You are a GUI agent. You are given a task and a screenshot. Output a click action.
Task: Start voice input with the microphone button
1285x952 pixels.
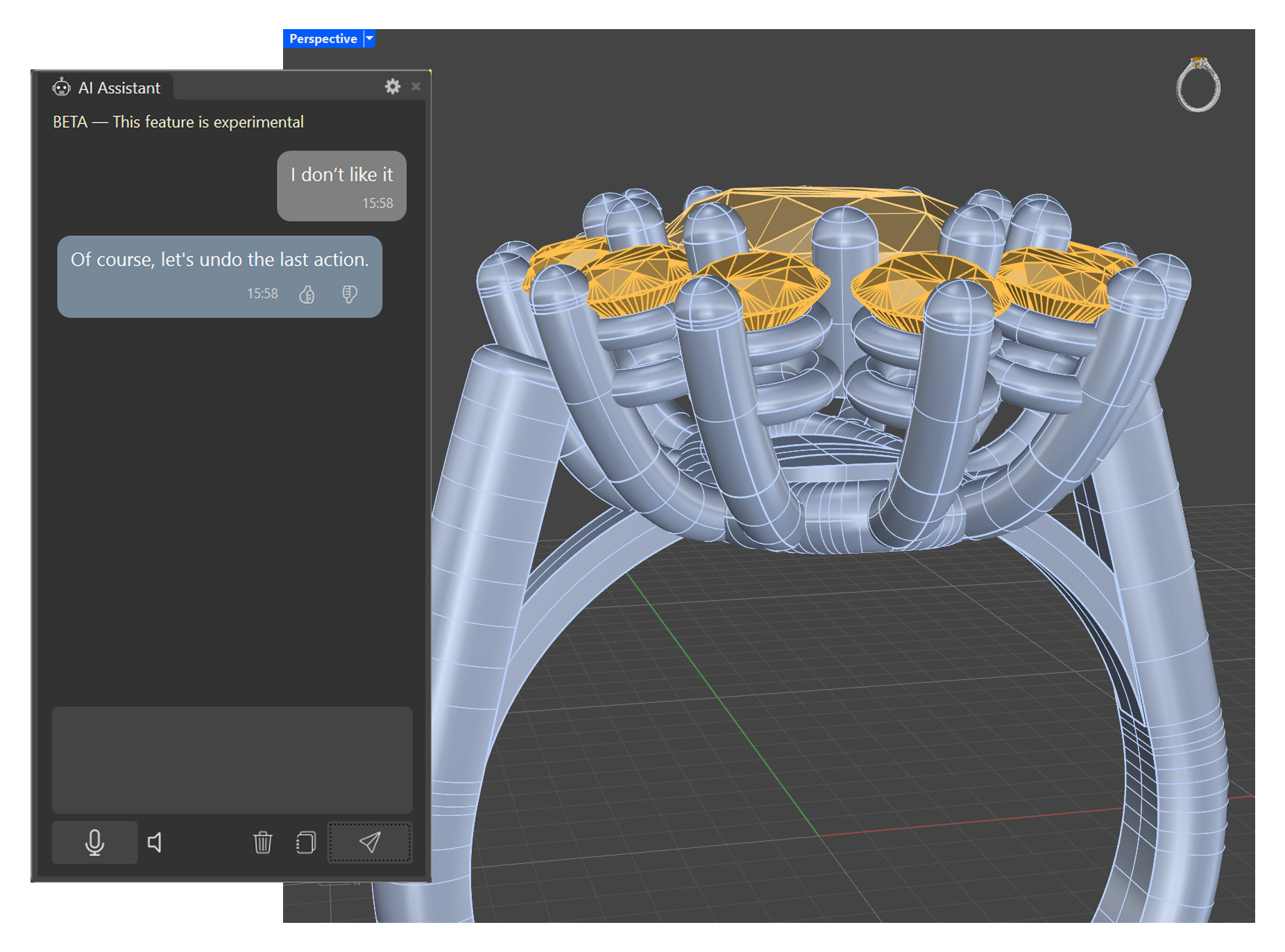pos(94,842)
